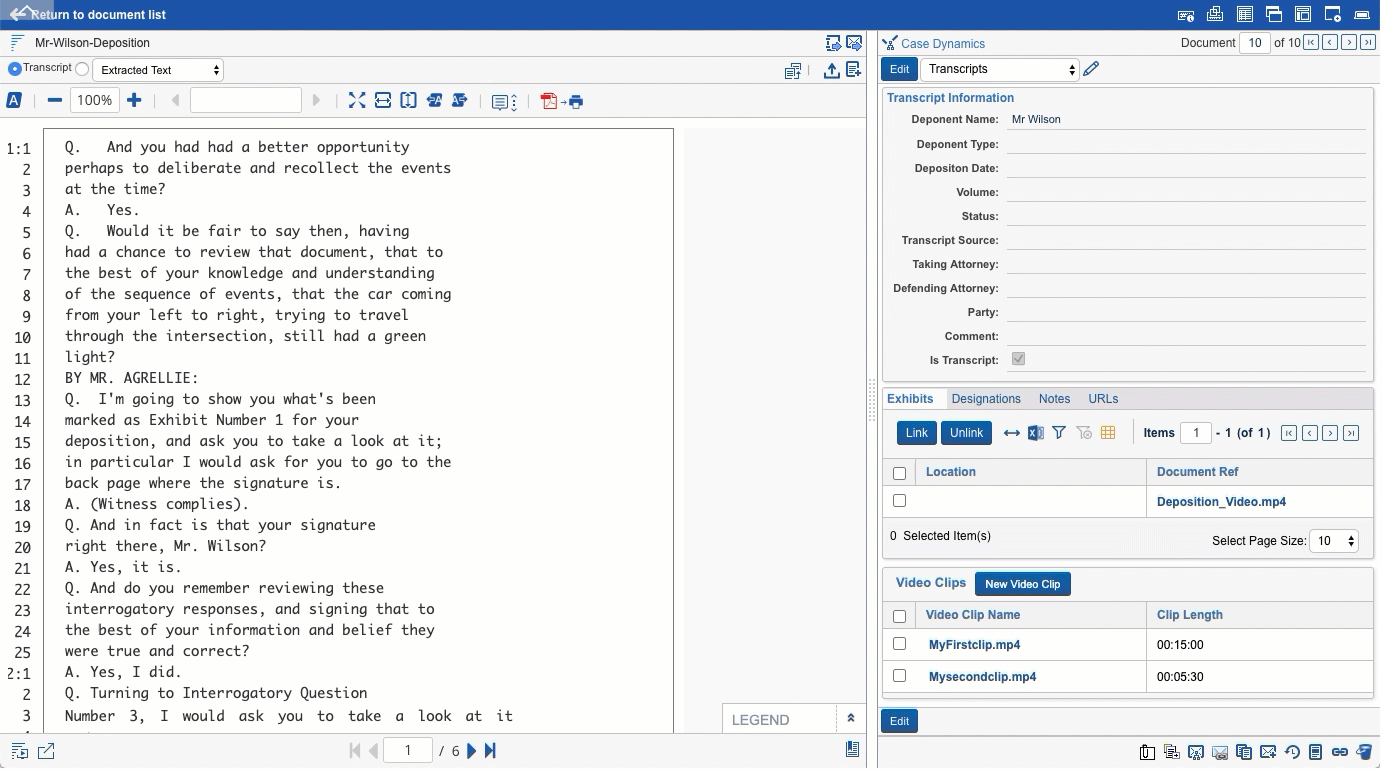Screen dimensions: 1382x771
Task: Click the bottom Edit button
Action: click(x=899, y=721)
